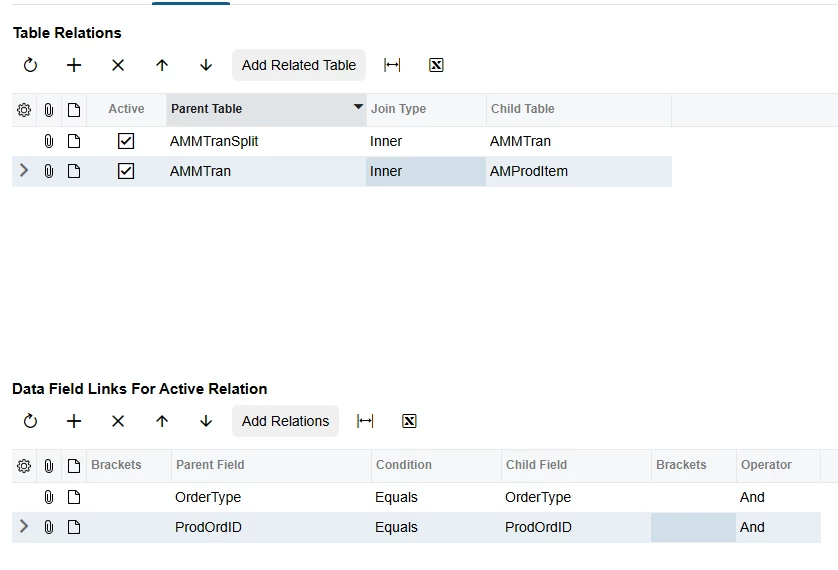Select the AMMTran parent table cell
Screen dimensions: 838x570
coord(266,171)
